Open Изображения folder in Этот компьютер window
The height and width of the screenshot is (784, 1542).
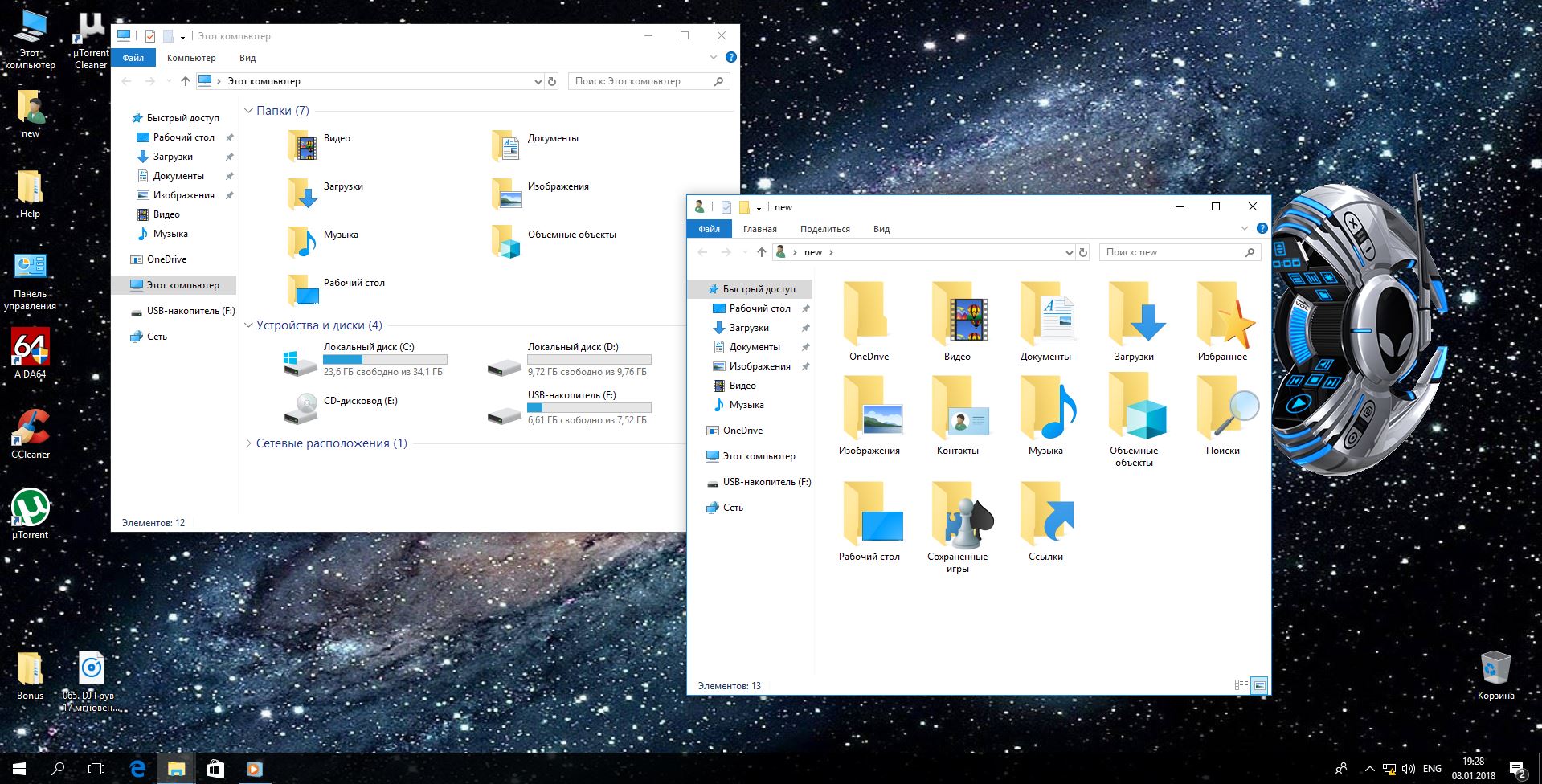[x=540, y=195]
